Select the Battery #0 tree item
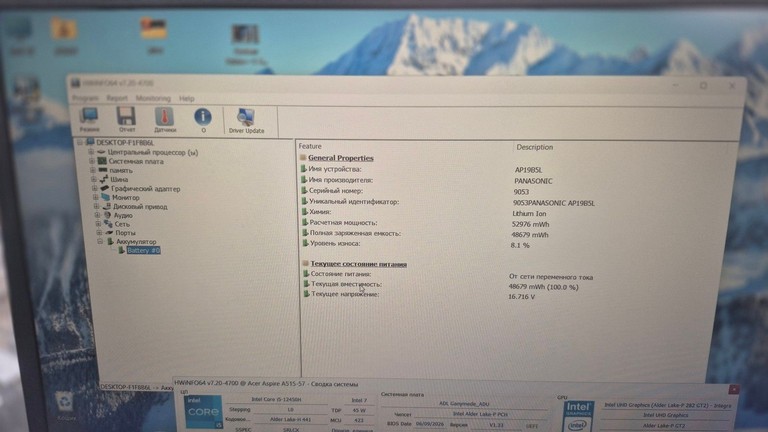This screenshot has height=432, width=768. coord(144,250)
